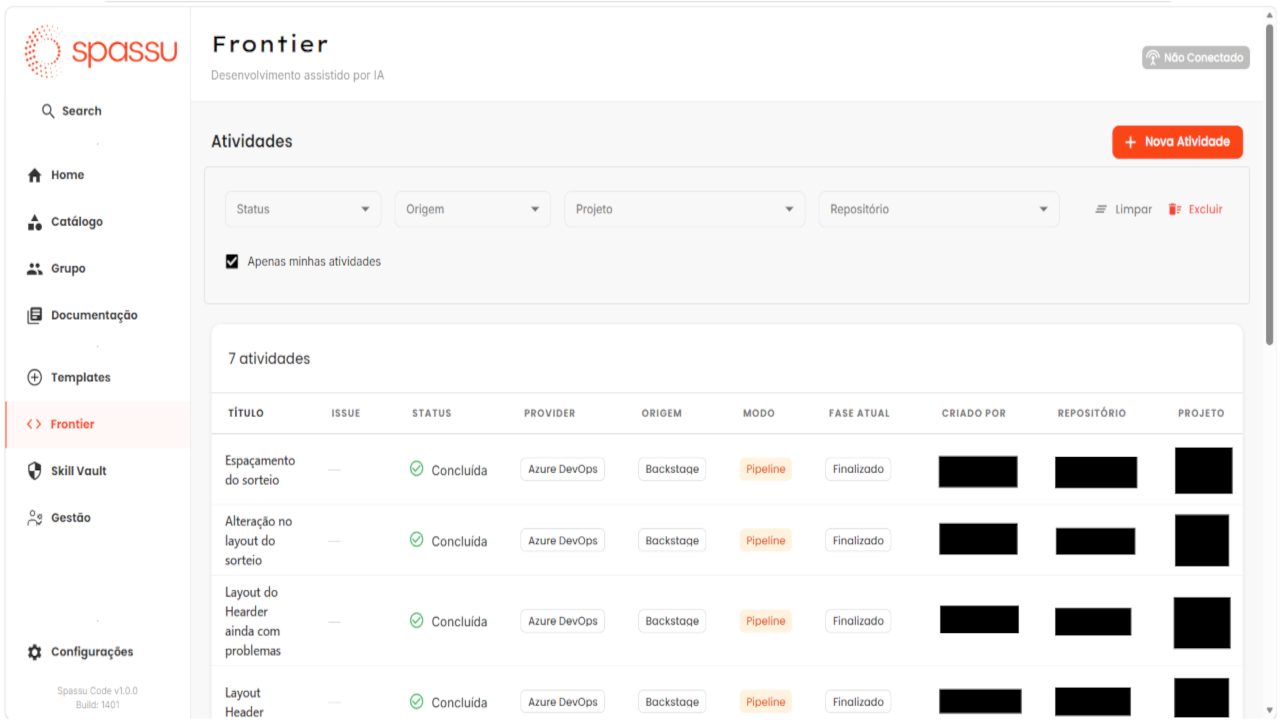
Task: Click the Configurações gear icon
Action: 35,652
